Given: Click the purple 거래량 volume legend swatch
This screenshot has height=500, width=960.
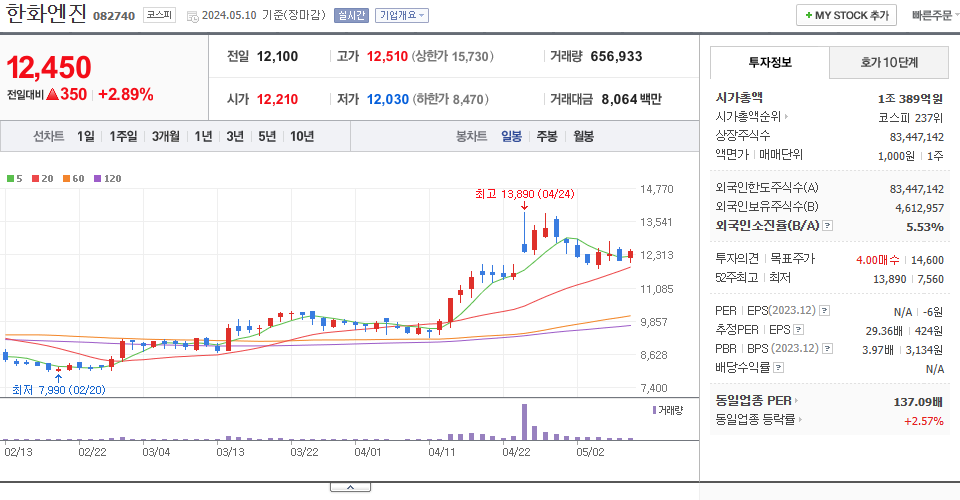Looking at the screenshot, I should pos(654,410).
